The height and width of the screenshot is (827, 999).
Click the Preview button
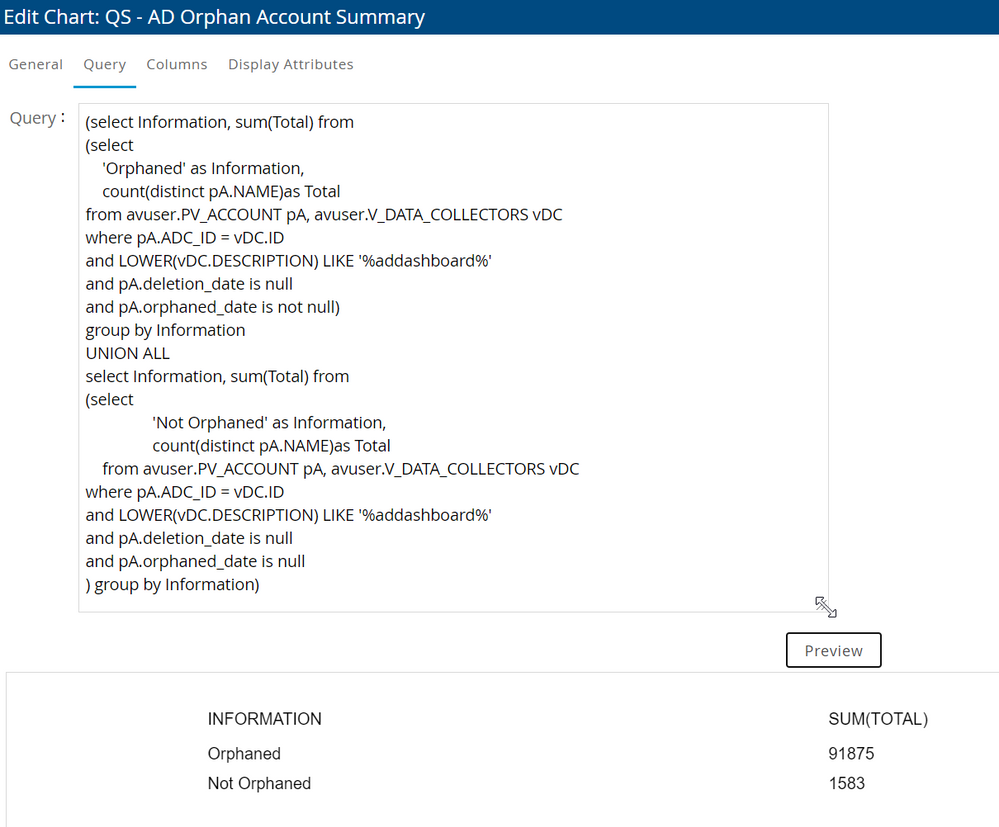833,650
